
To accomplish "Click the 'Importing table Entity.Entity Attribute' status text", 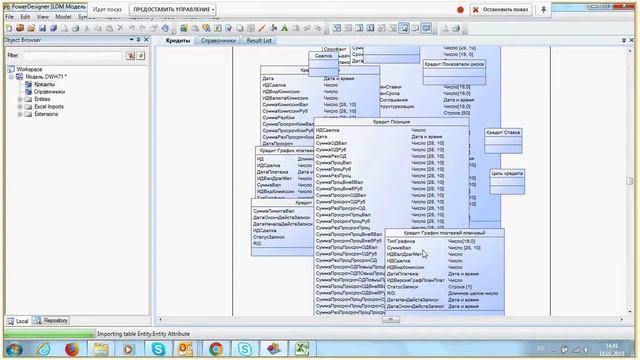I will (x=143, y=334).
